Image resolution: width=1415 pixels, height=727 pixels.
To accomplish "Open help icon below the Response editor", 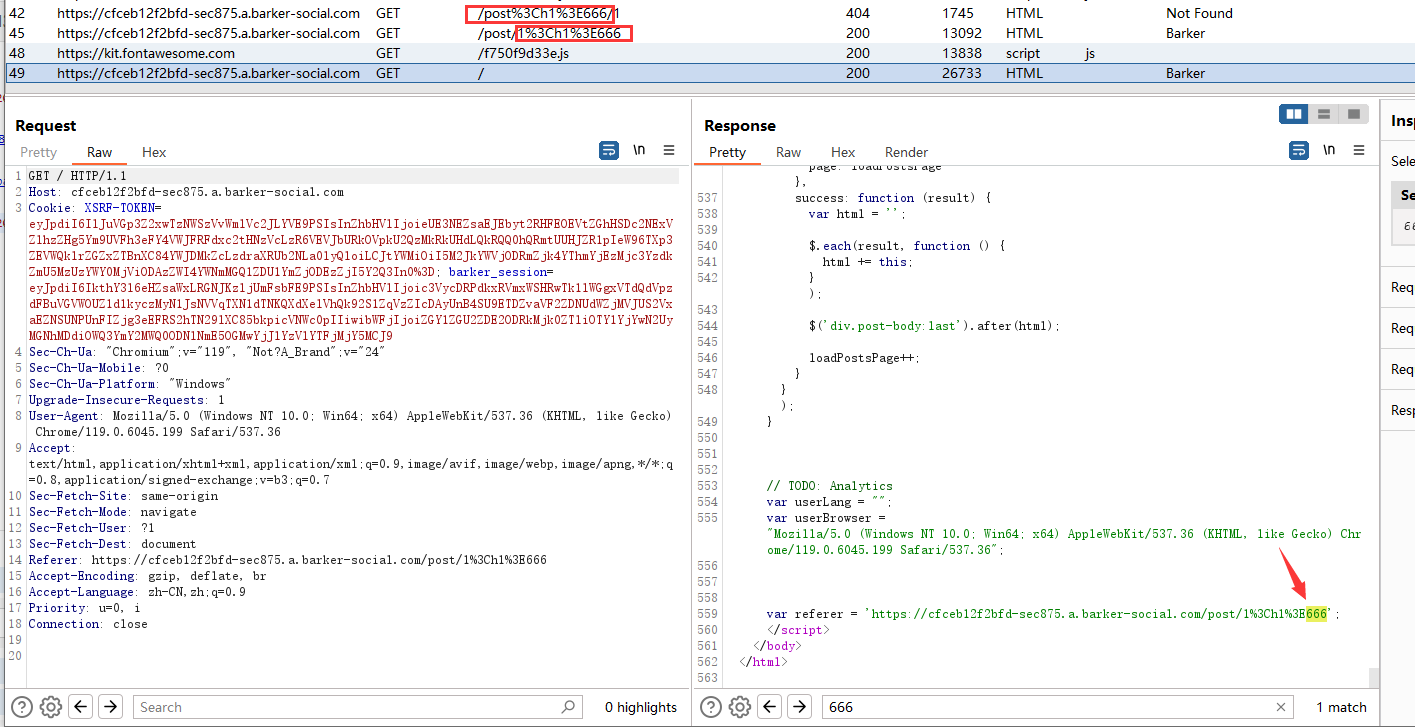I will point(711,706).
